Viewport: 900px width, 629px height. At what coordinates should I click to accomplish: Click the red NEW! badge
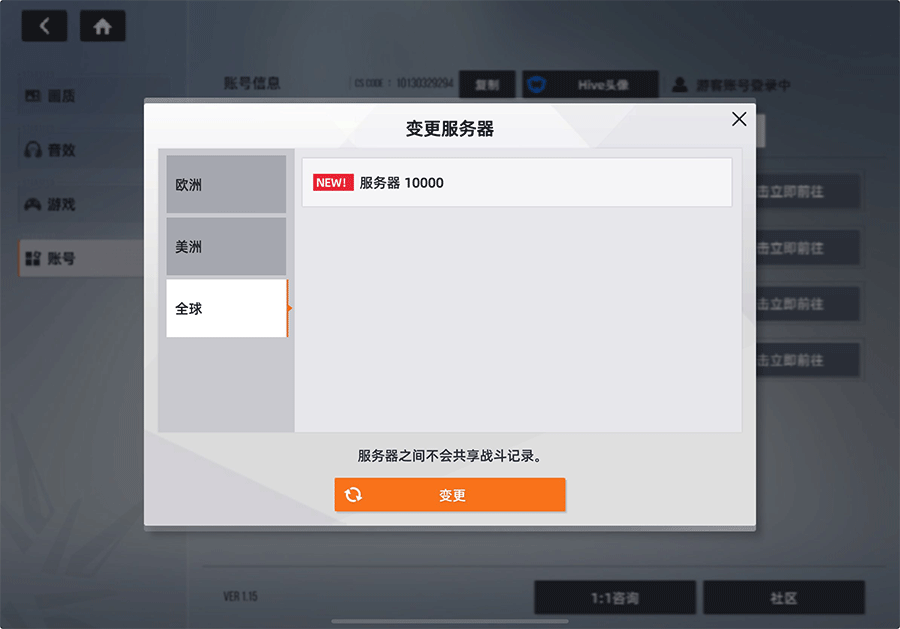tap(333, 183)
